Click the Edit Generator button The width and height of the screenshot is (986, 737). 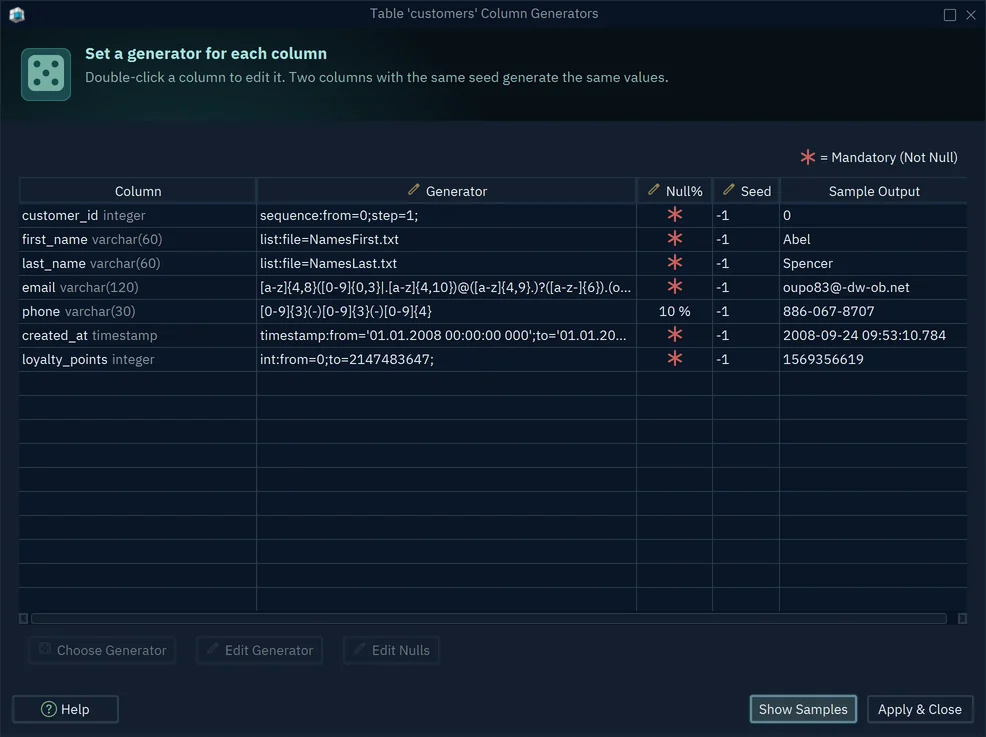coord(260,650)
